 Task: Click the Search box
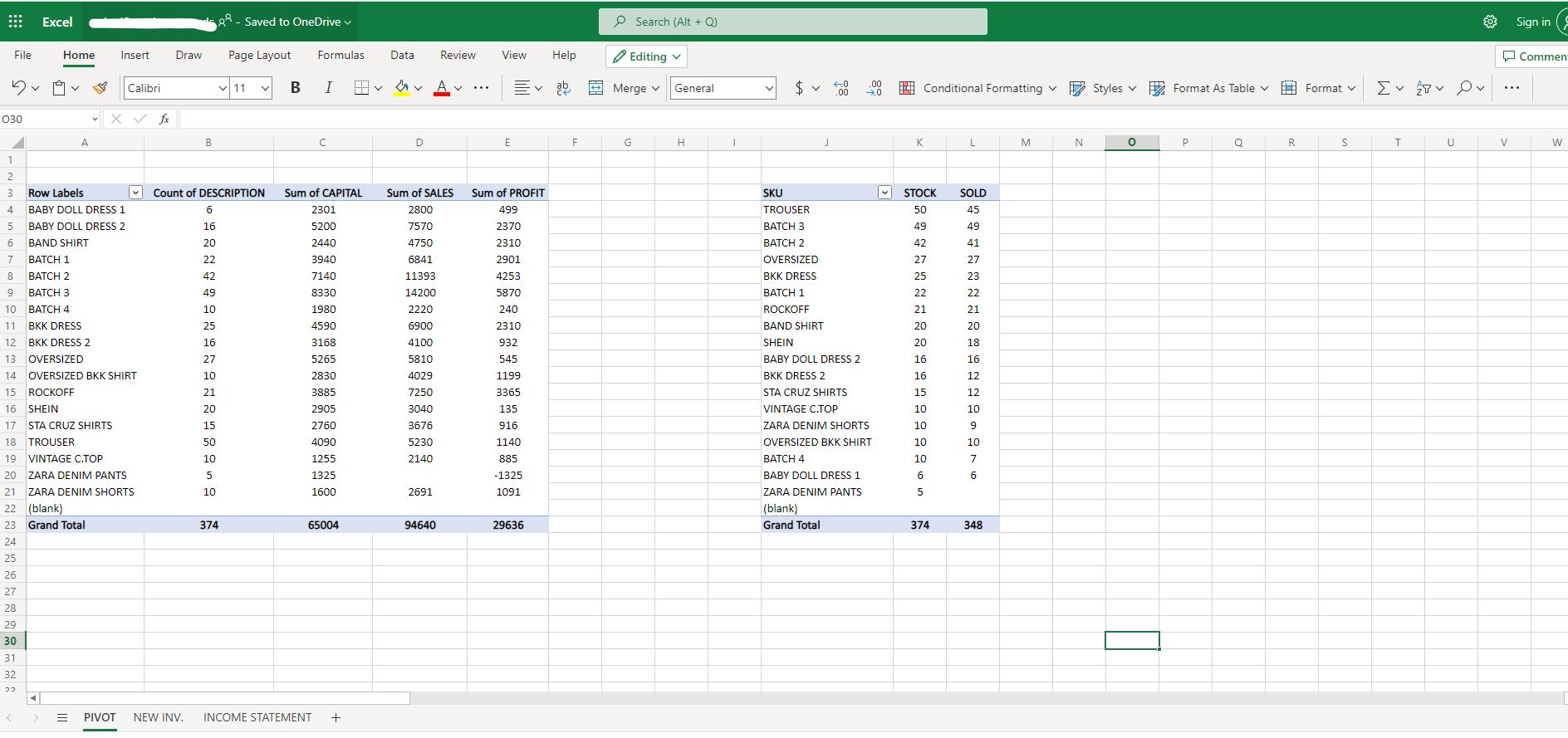[x=792, y=22]
